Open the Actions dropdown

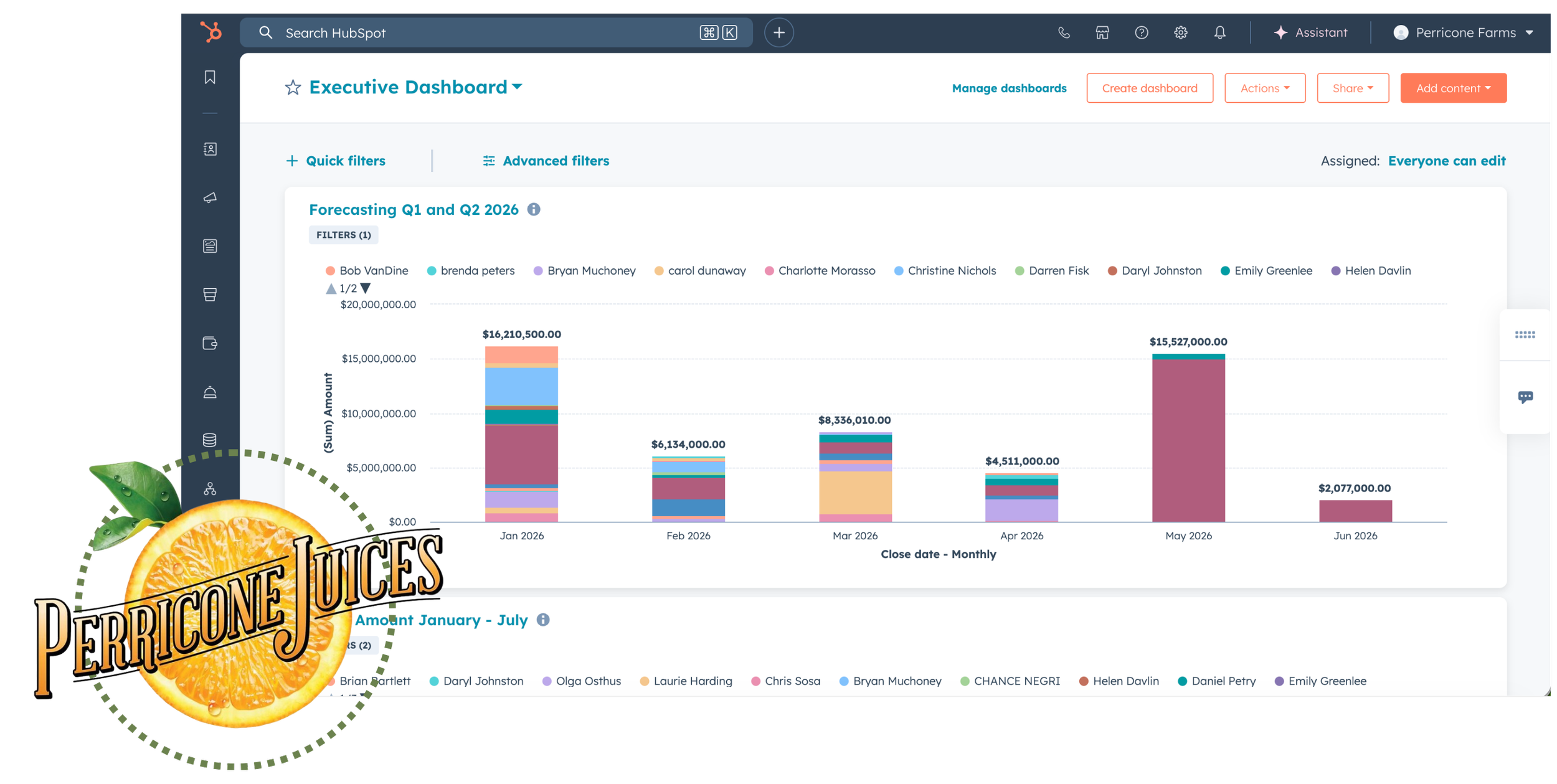[x=1264, y=88]
